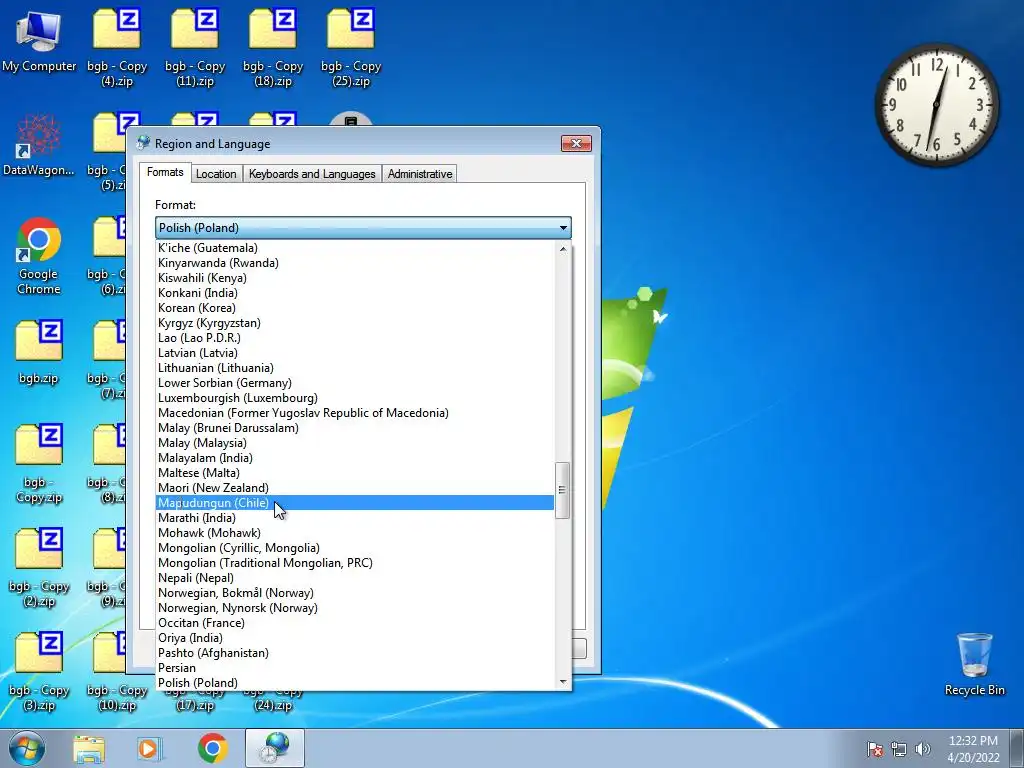Choose Norwegian, Bokmål (Norway) format
Viewport: 1024px width, 768px height.
click(x=355, y=593)
